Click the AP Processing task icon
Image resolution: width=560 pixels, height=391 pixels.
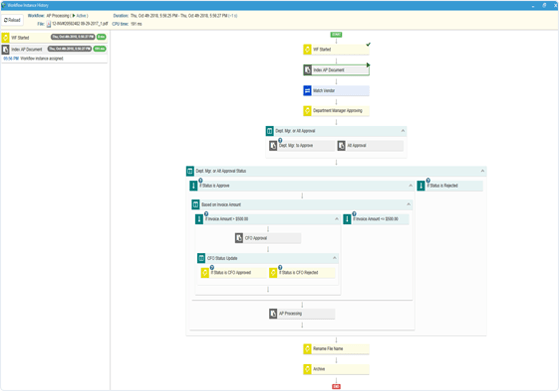[273, 314]
